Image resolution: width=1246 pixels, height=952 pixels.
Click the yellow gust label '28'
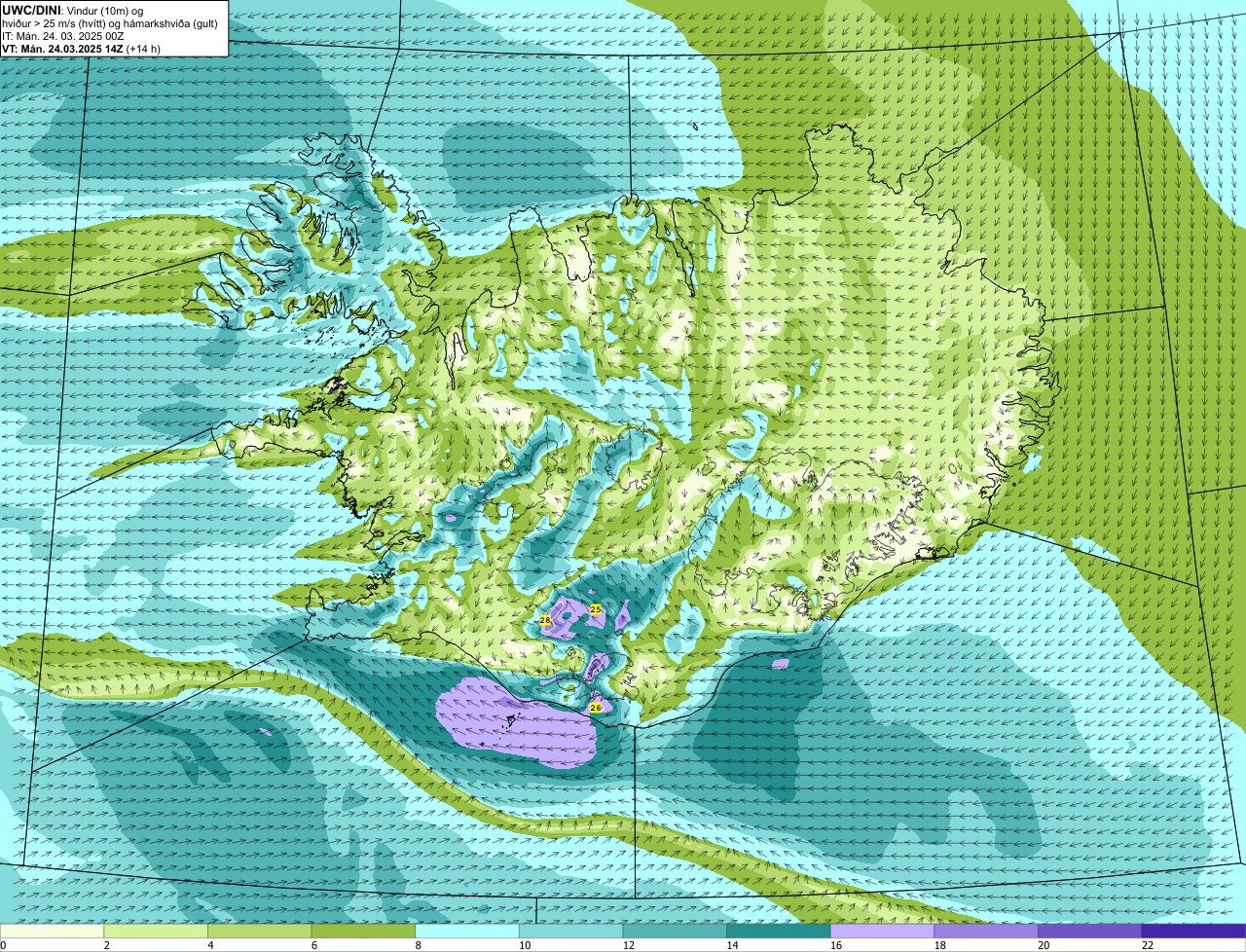pyautogui.click(x=545, y=620)
